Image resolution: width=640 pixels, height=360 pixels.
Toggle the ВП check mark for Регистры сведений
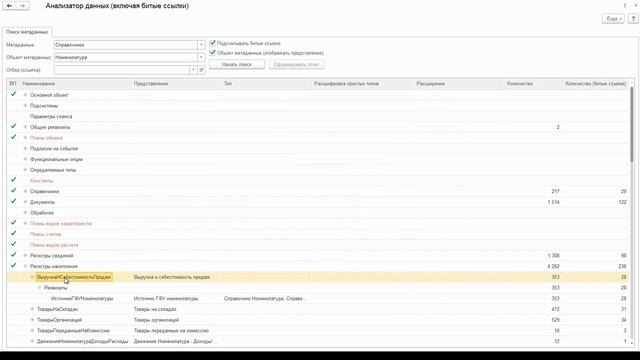pyautogui.click(x=13, y=255)
